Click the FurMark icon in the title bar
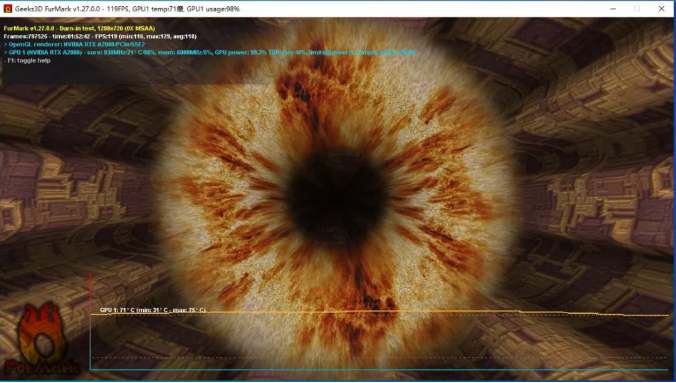This screenshot has height=383, width=676. [x=7, y=9]
